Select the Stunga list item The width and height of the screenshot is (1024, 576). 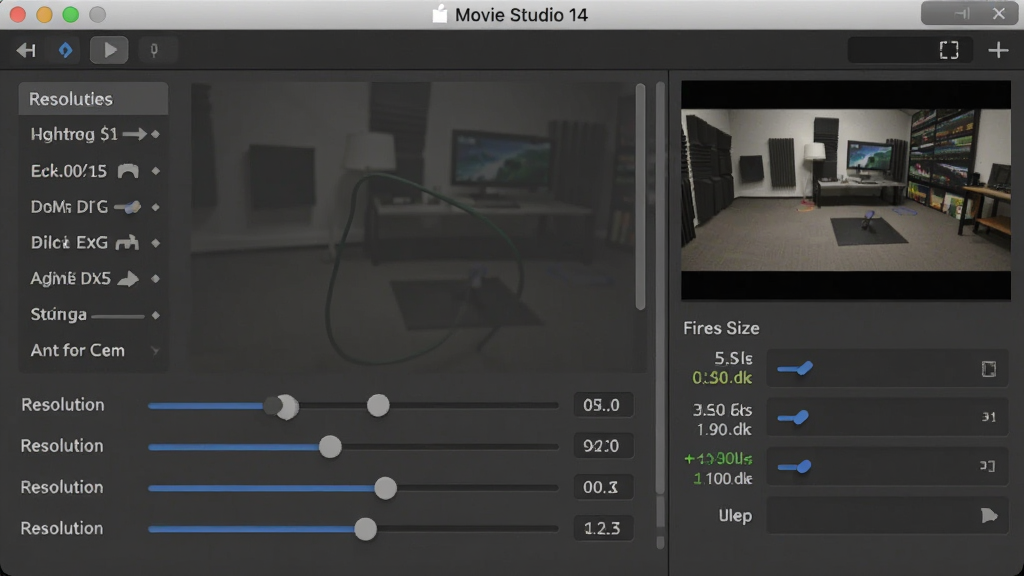pos(93,315)
